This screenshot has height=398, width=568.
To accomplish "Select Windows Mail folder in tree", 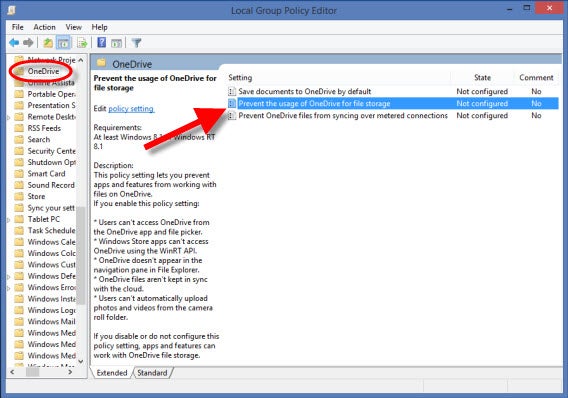I will [x=51, y=322].
